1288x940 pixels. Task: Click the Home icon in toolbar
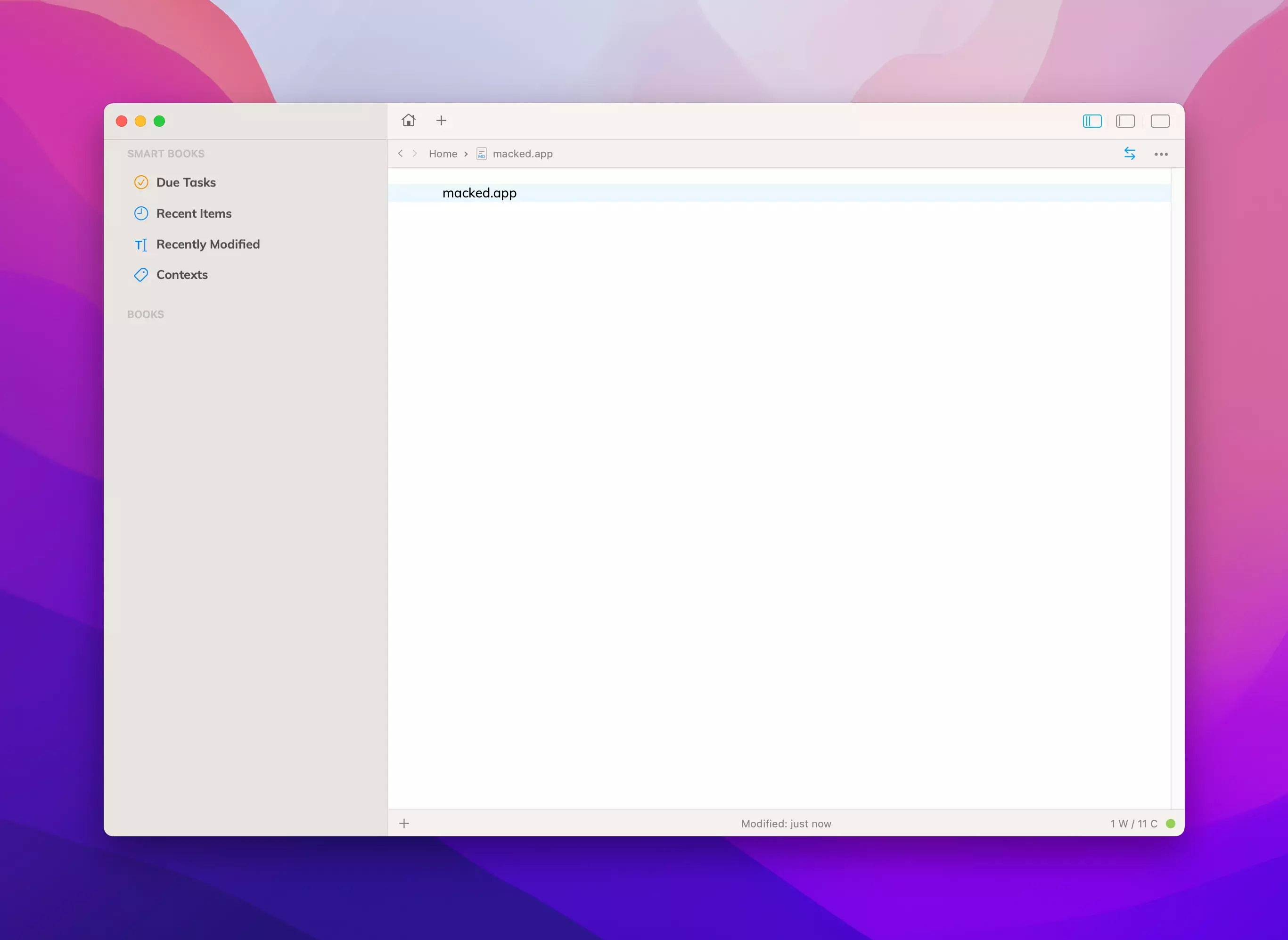click(x=408, y=121)
